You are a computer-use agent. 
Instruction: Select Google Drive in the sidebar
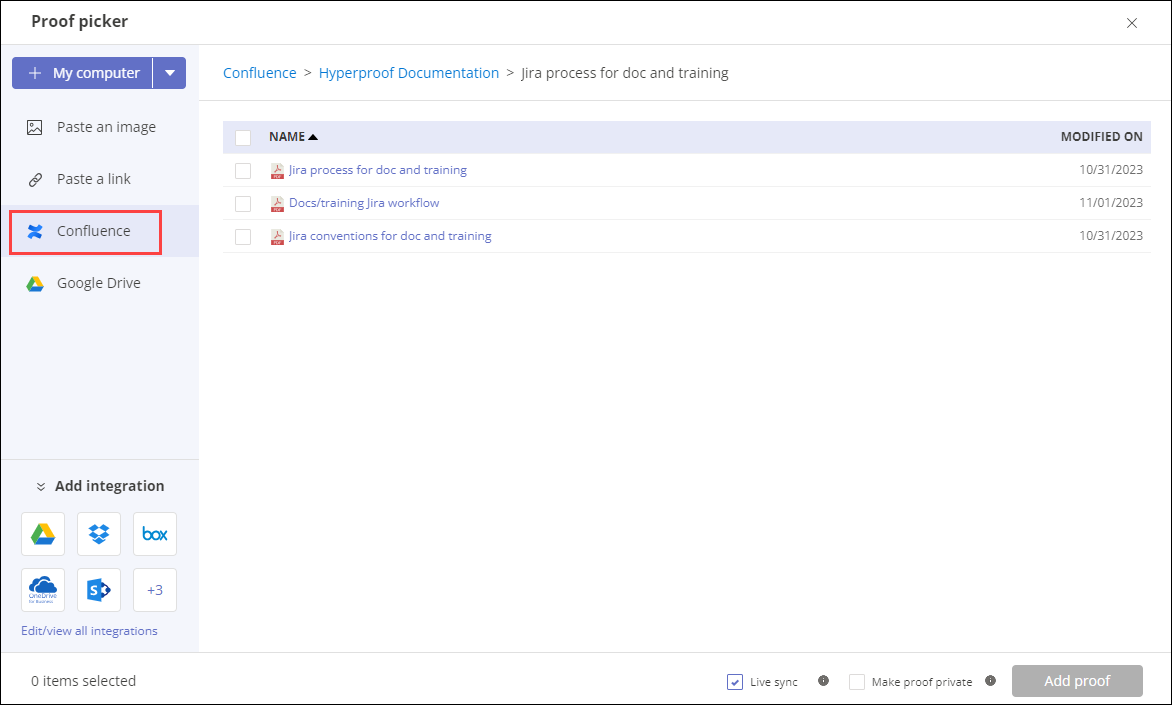click(x=100, y=283)
